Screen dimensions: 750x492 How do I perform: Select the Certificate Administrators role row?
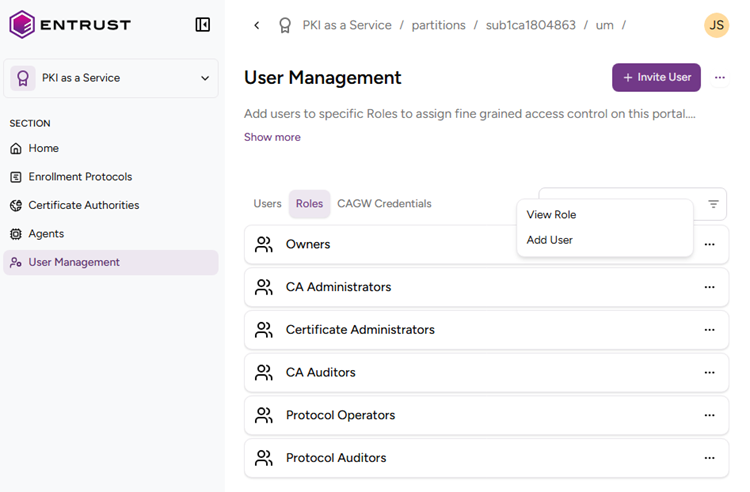(x=360, y=330)
